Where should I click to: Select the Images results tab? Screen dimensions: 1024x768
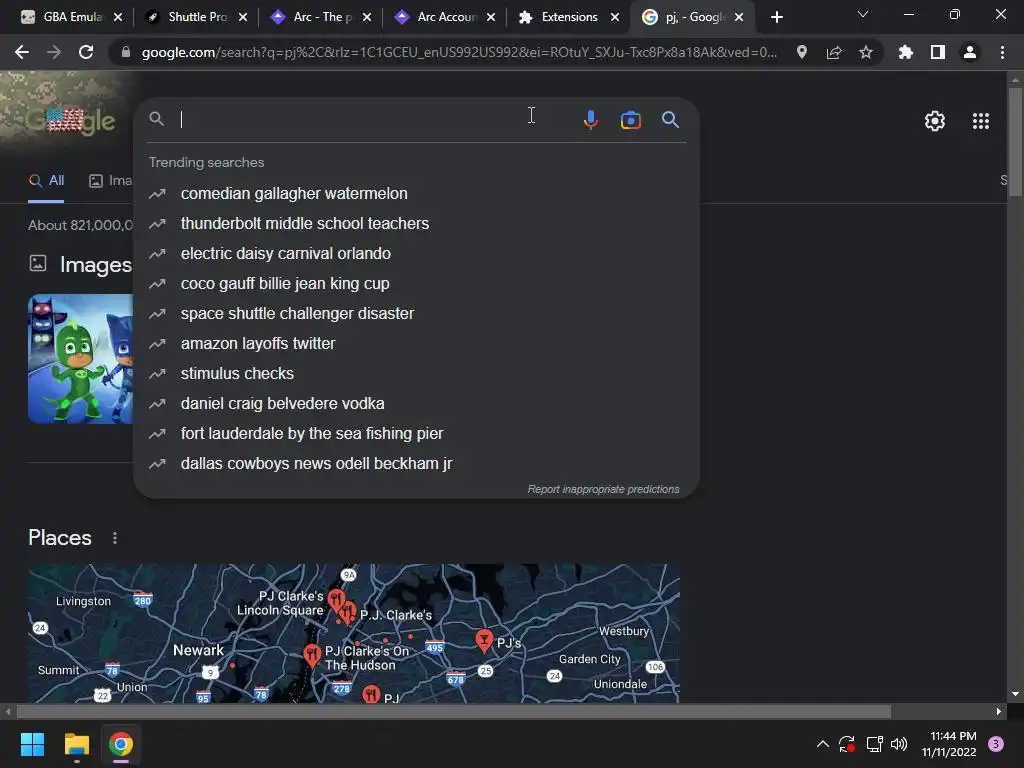(x=110, y=181)
